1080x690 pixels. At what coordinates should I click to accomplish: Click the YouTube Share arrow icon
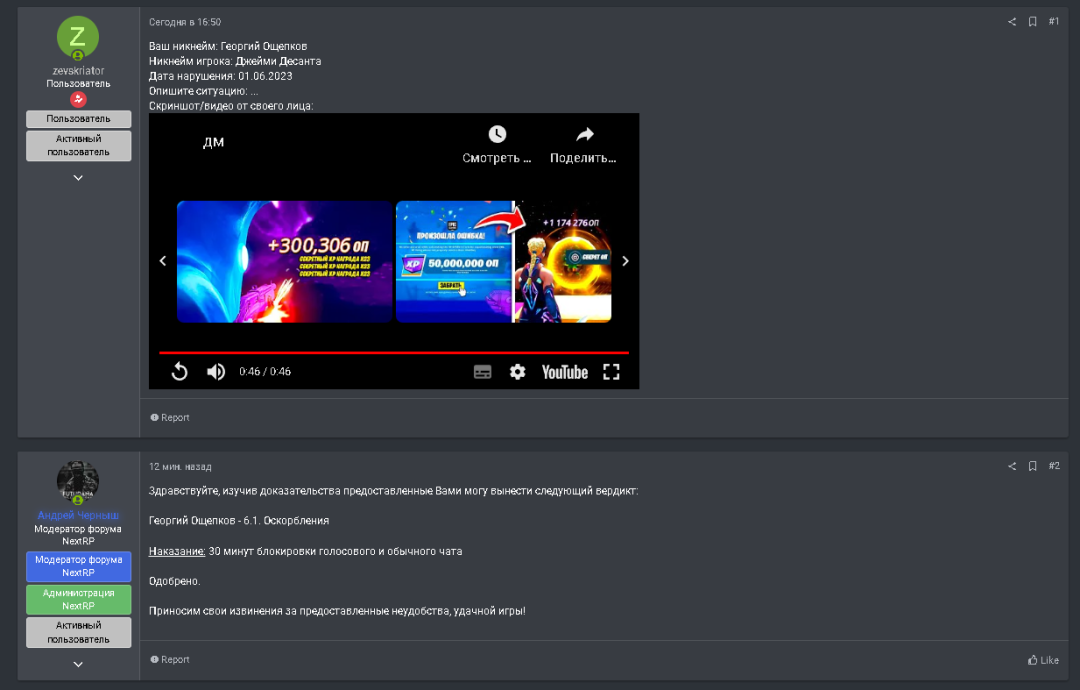pos(585,134)
